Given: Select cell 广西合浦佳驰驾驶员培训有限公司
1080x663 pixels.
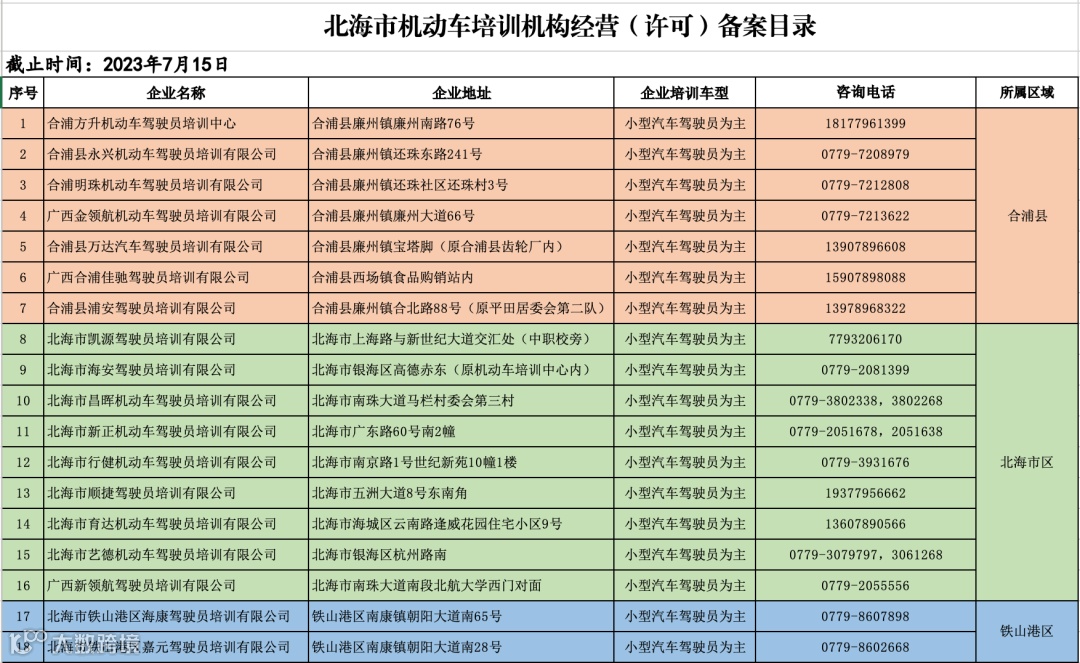Looking at the screenshot, I should coord(176,278).
